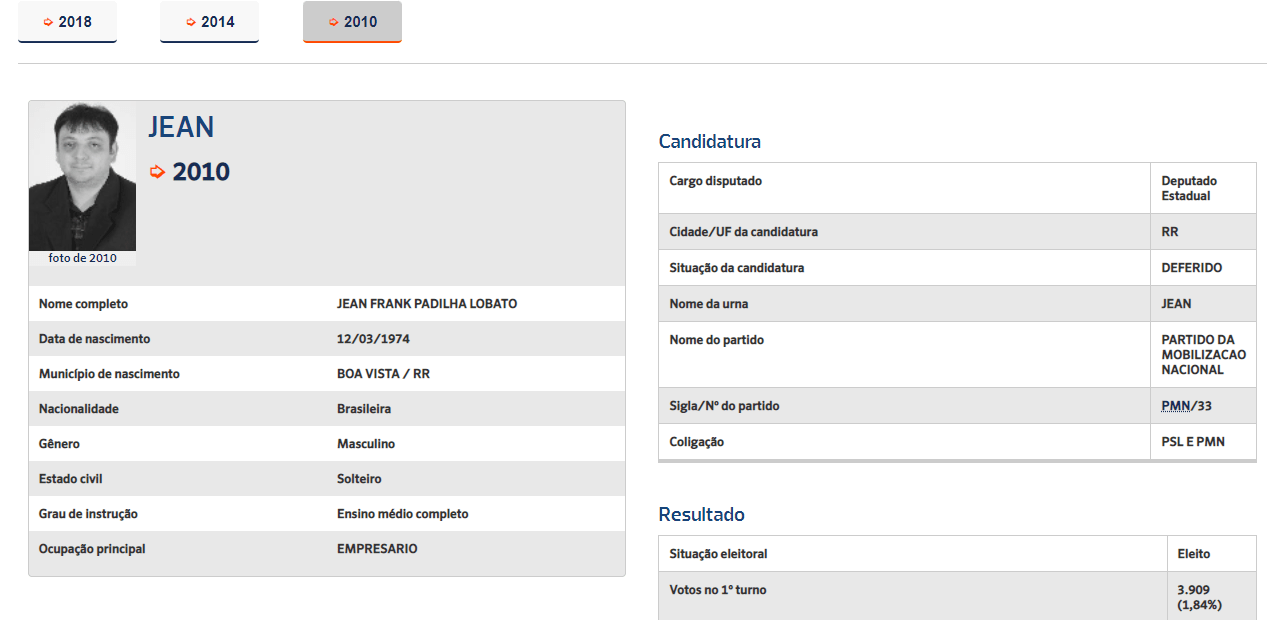This screenshot has width=1286, height=620.
Task: Click the orange arrow beside 2010 heading
Action: 157,172
